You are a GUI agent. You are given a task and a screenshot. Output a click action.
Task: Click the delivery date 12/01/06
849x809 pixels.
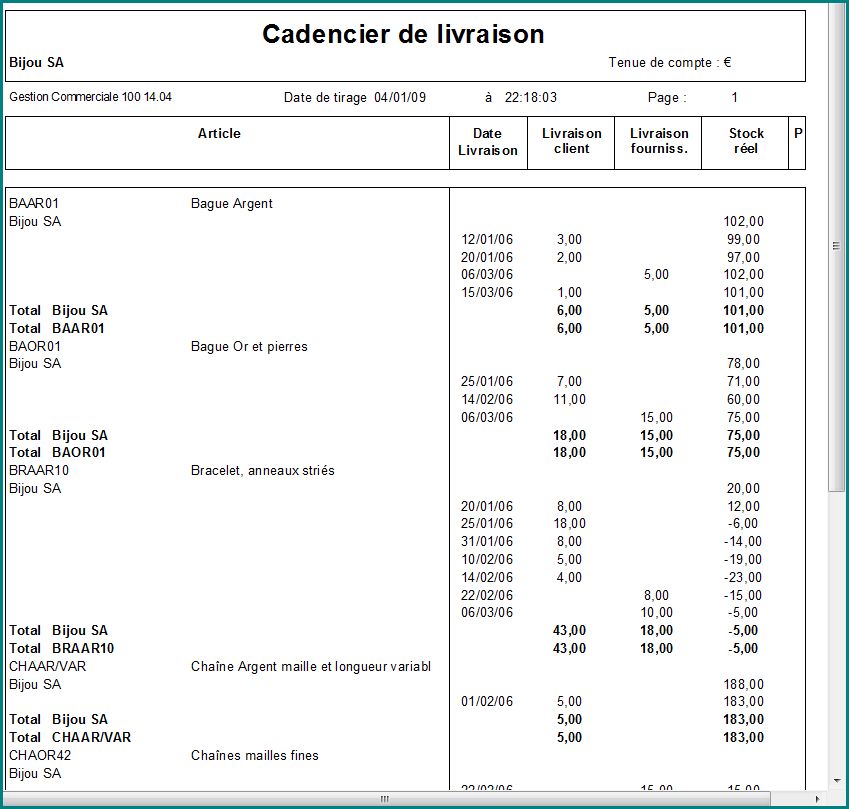tap(487, 239)
